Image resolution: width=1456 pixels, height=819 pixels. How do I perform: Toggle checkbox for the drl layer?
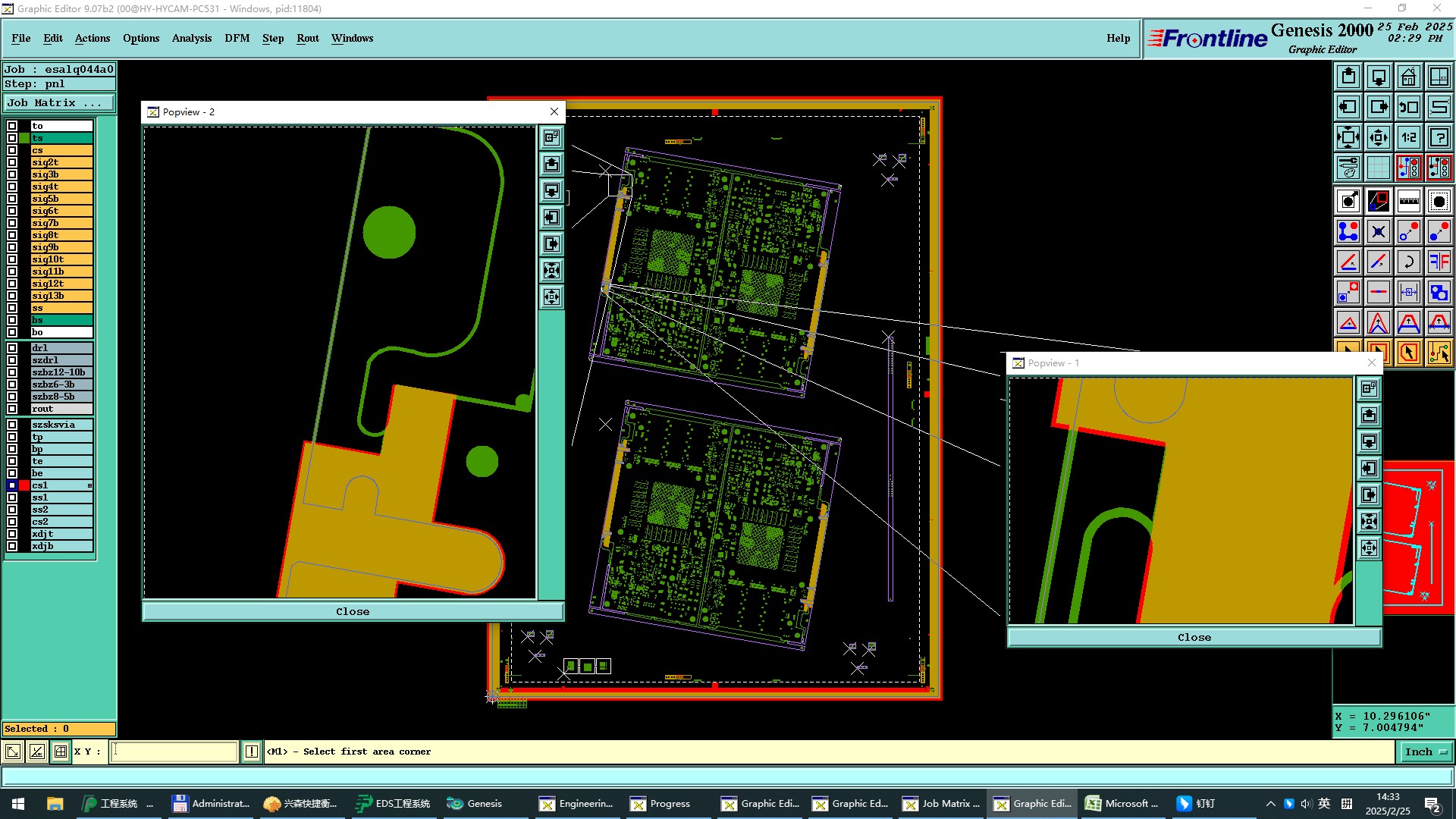point(12,348)
